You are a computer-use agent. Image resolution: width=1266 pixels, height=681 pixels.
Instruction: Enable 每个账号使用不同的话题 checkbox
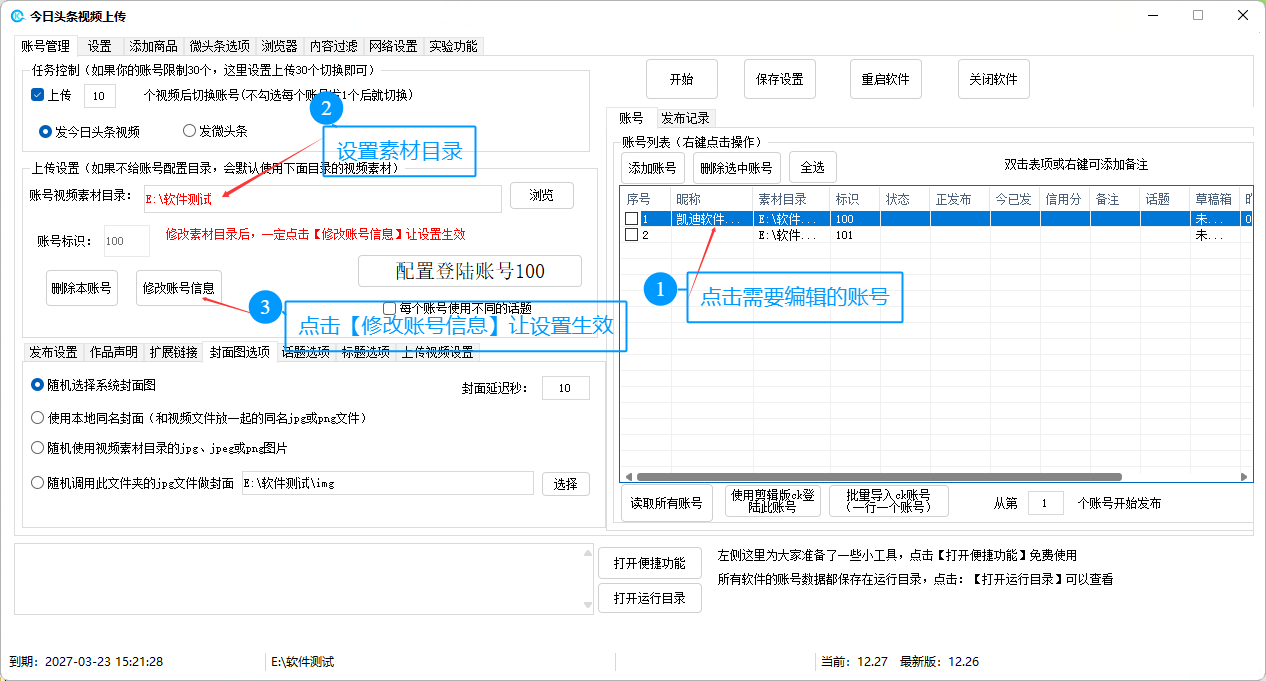point(390,308)
